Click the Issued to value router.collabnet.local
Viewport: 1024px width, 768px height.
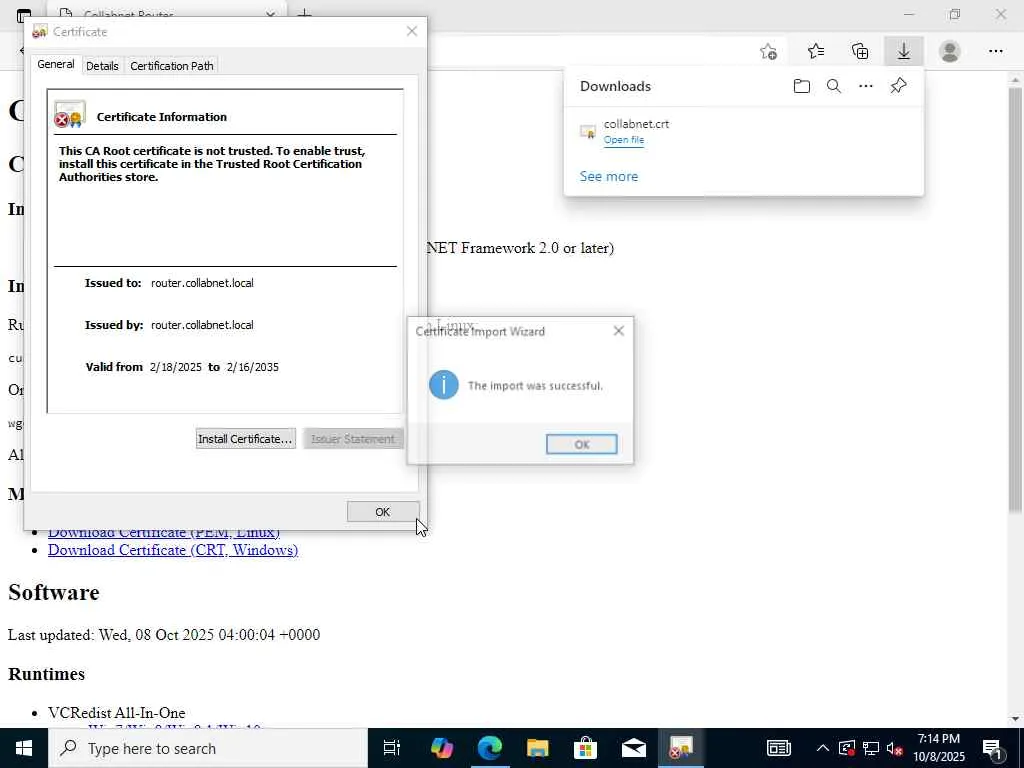[x=202, y=283]
